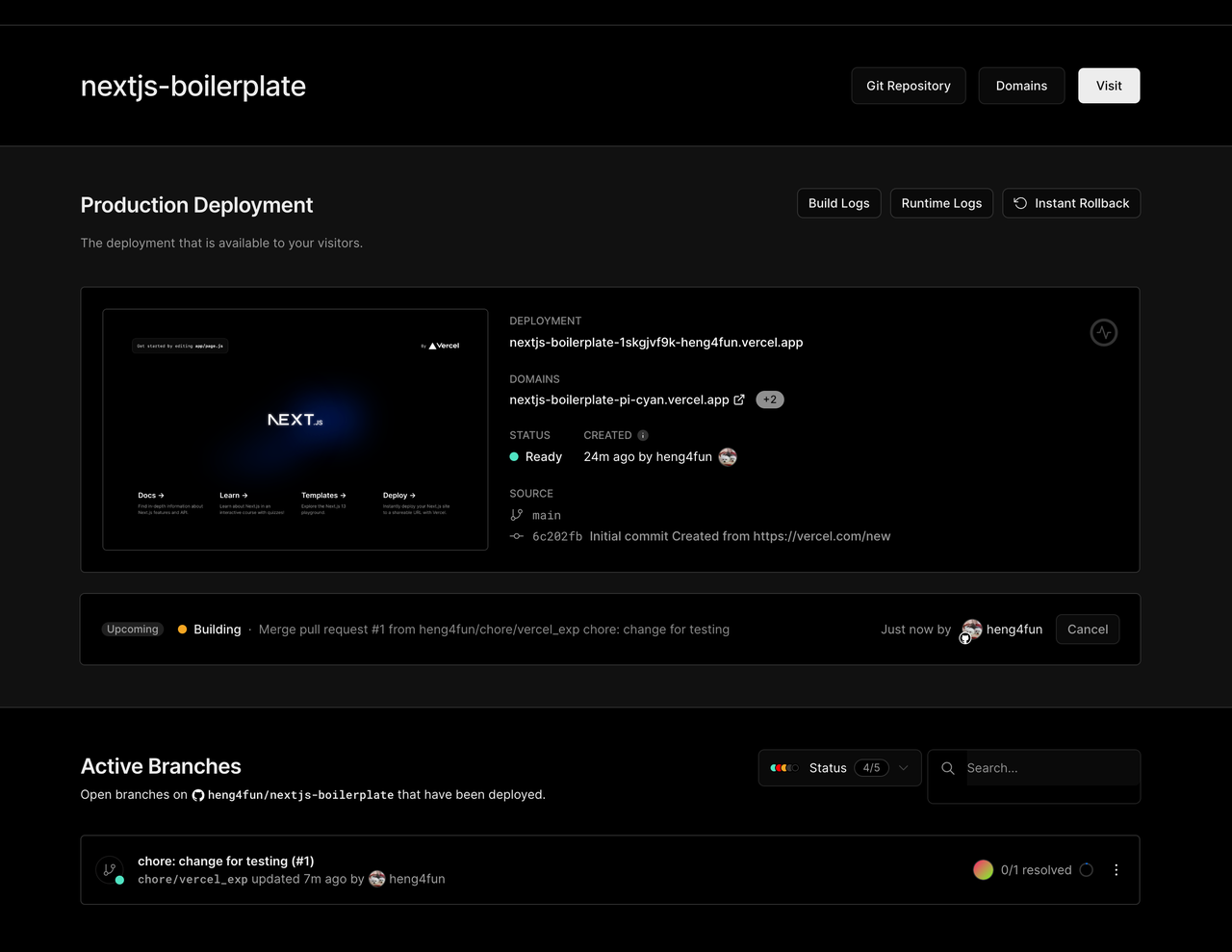This screenshot has height=952, width=1232.
Task: Open the three-dot menu on the branch row
Action: [x=1116, y=869]
